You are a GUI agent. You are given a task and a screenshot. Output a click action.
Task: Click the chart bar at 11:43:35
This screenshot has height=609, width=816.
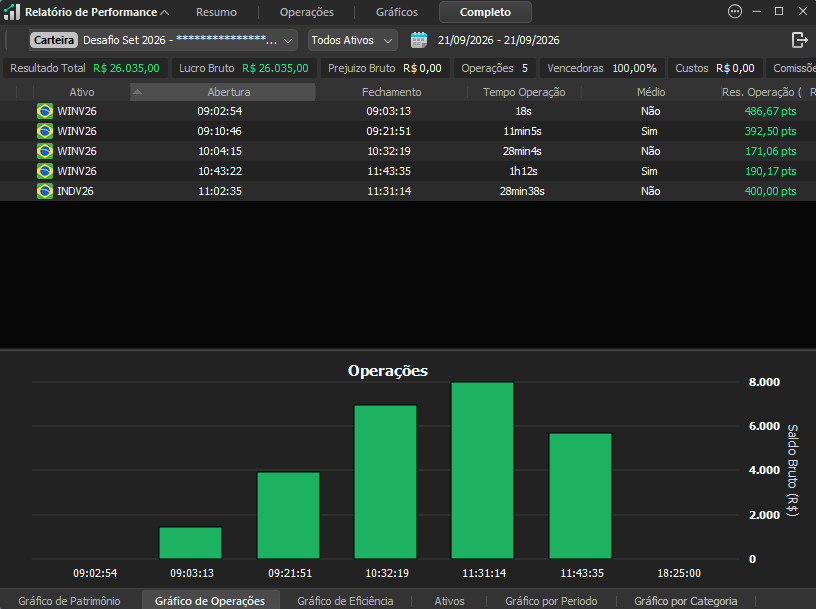click(x=580, y=496)
